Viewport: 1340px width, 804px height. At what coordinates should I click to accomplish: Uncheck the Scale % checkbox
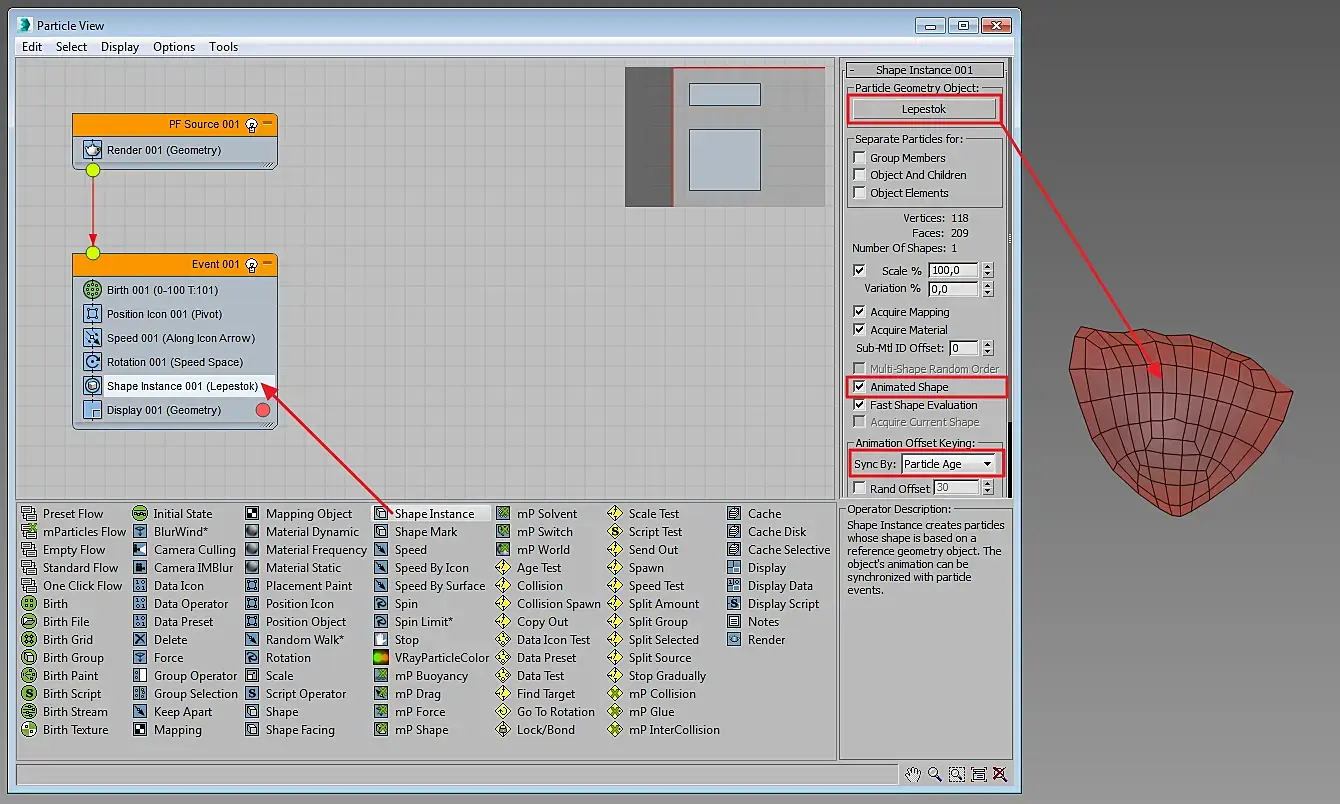tap(859, 271)
